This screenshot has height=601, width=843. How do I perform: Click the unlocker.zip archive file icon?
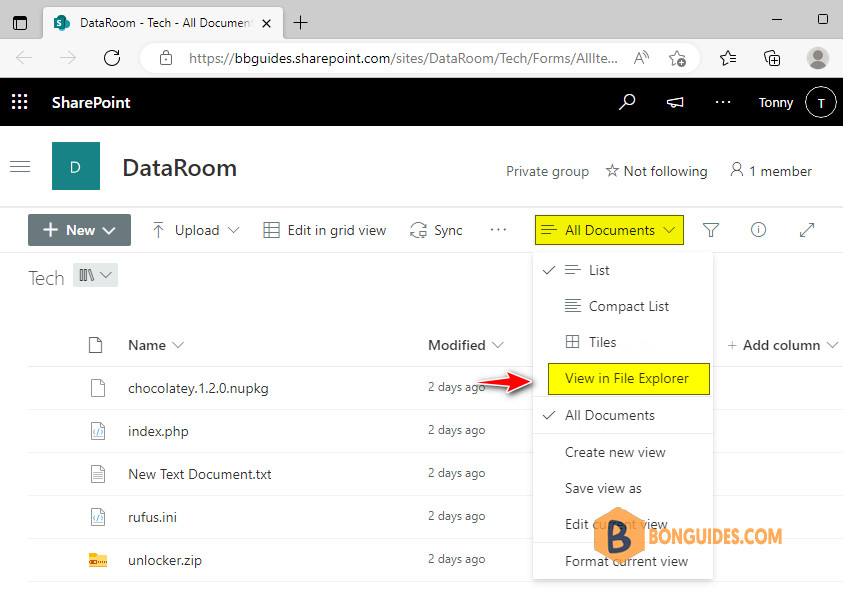pos(98,560)
